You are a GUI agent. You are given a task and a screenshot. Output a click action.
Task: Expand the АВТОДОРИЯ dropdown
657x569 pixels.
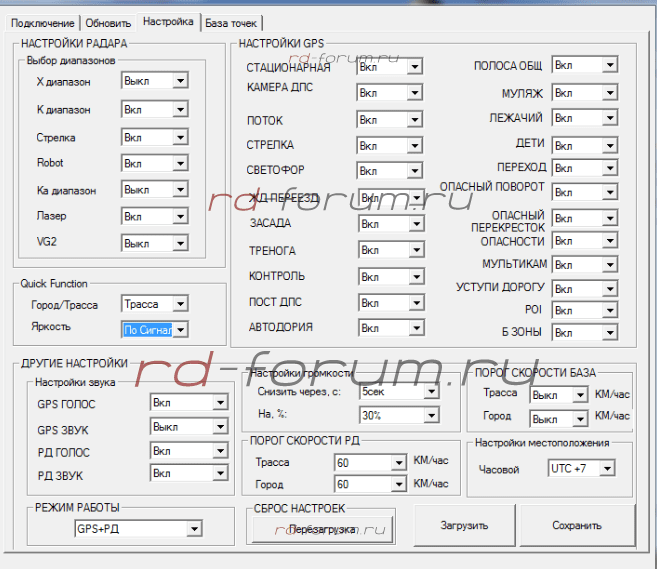click(391, 328)
